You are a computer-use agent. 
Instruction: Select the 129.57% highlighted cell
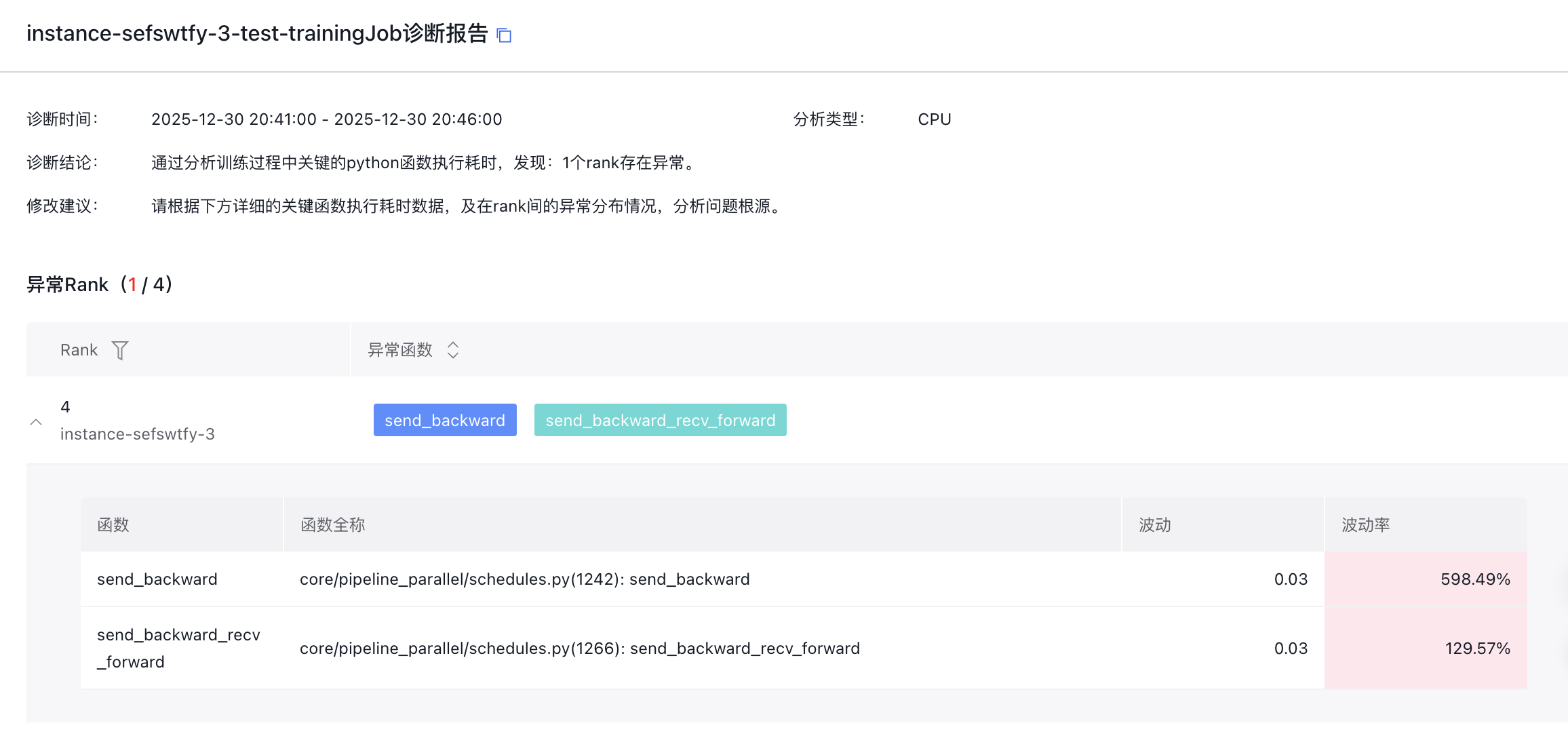(x=1477, y=649)
